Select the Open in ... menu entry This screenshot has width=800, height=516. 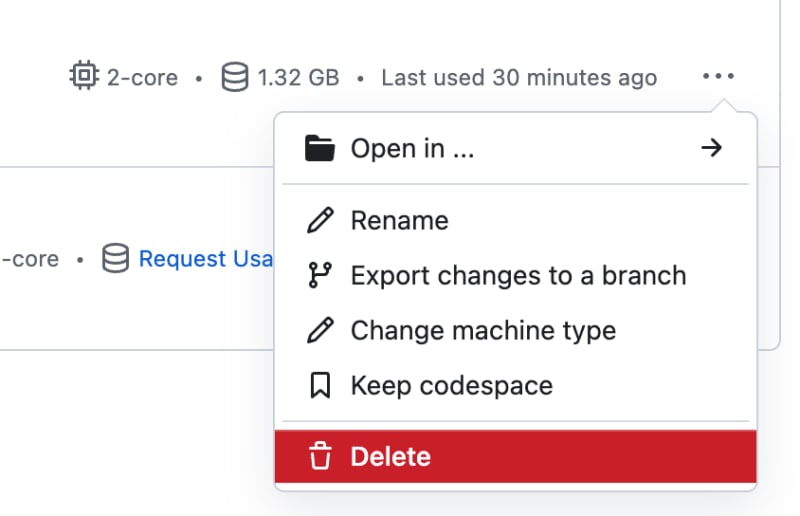pyautogui.click(x=515, y=148)
